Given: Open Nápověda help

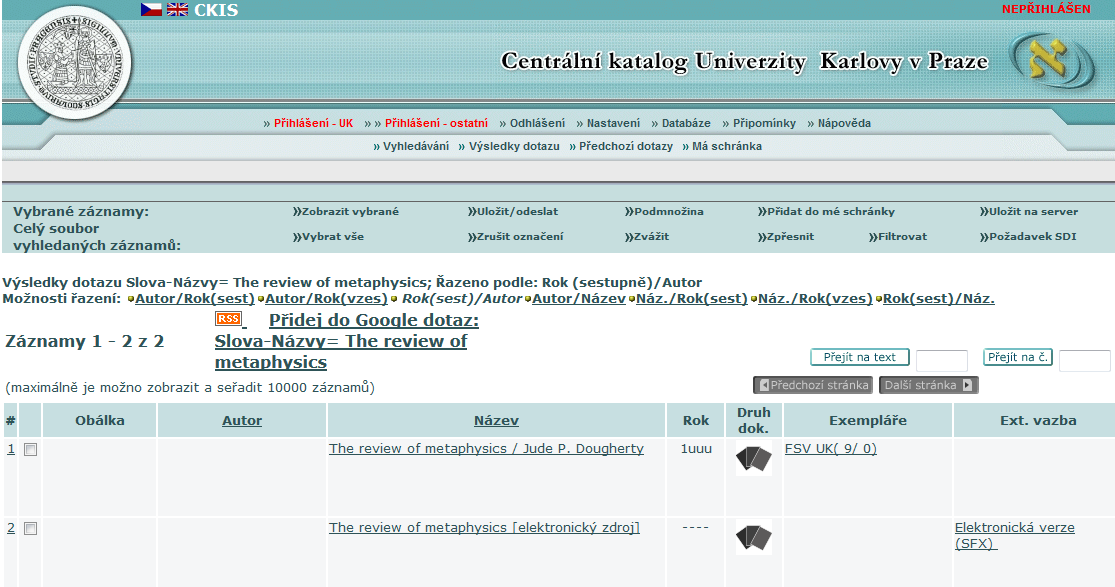Looking at the screenshot, I should [x=844, y=123].
